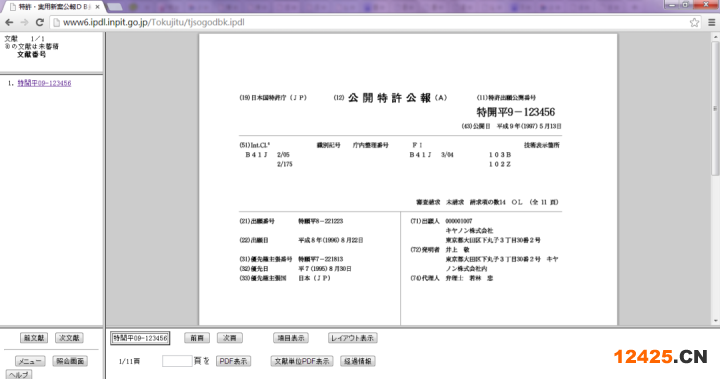The height and width of the screenshot is (379, 720).
Task: Click the document viewer vertical scrollbar
Action: (x=715, y=179)
